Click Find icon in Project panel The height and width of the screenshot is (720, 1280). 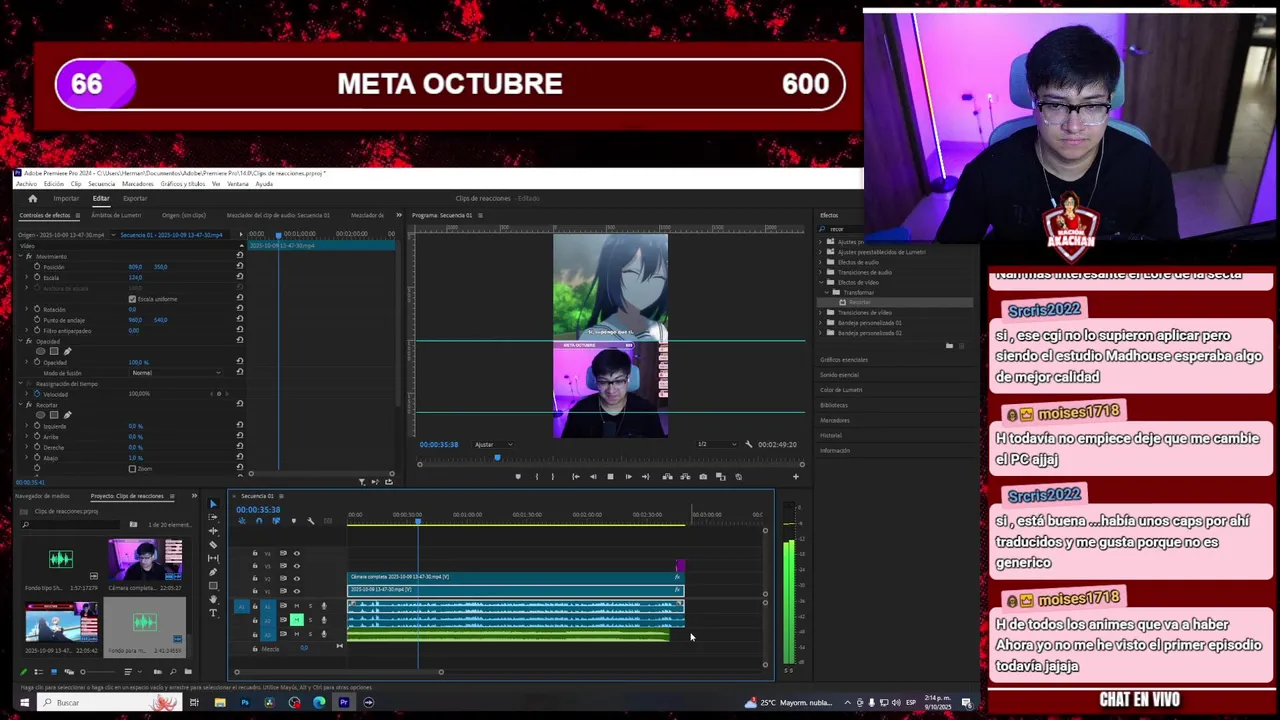point(172,672)
